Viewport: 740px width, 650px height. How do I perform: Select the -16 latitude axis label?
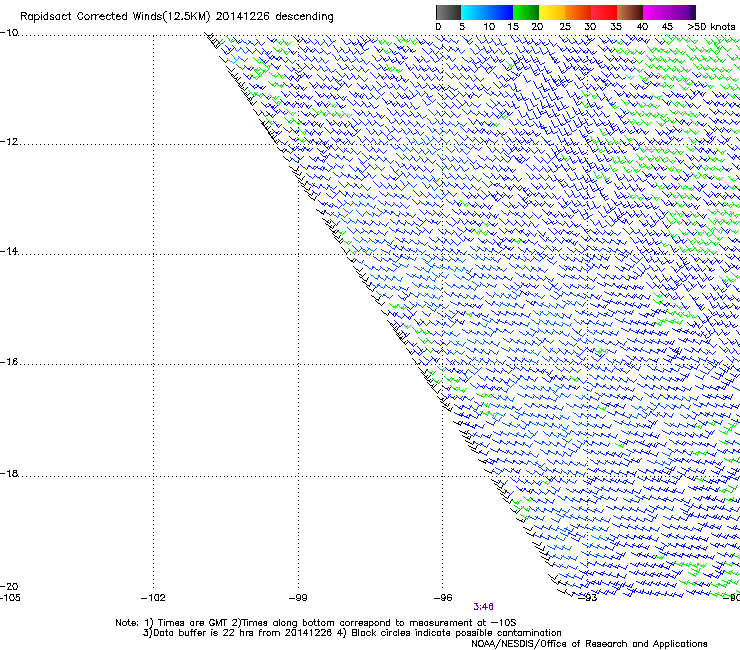[x=9, y=362]
